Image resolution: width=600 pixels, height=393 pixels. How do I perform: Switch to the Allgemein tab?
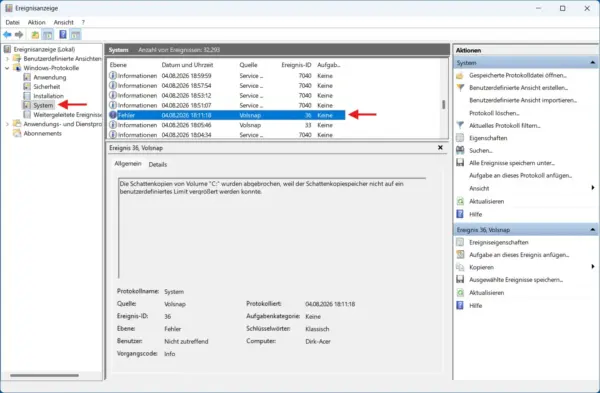click(128, 164)
